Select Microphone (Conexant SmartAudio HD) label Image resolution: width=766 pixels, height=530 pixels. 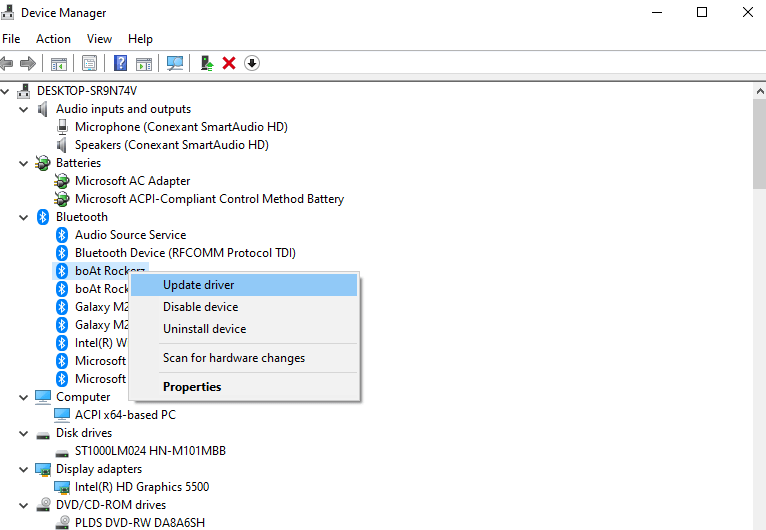pos(181,127)
